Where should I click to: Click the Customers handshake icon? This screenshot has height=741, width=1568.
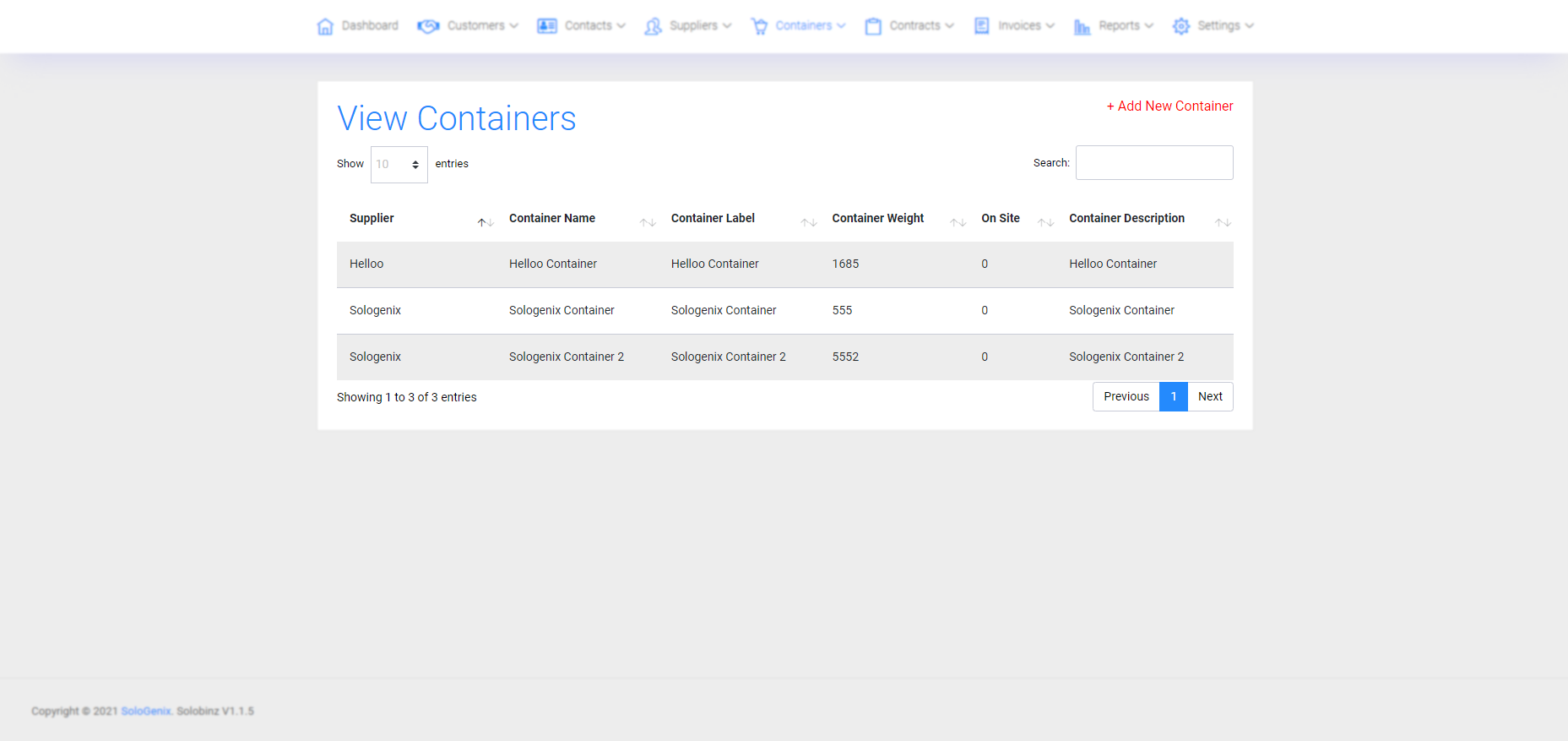428,26
